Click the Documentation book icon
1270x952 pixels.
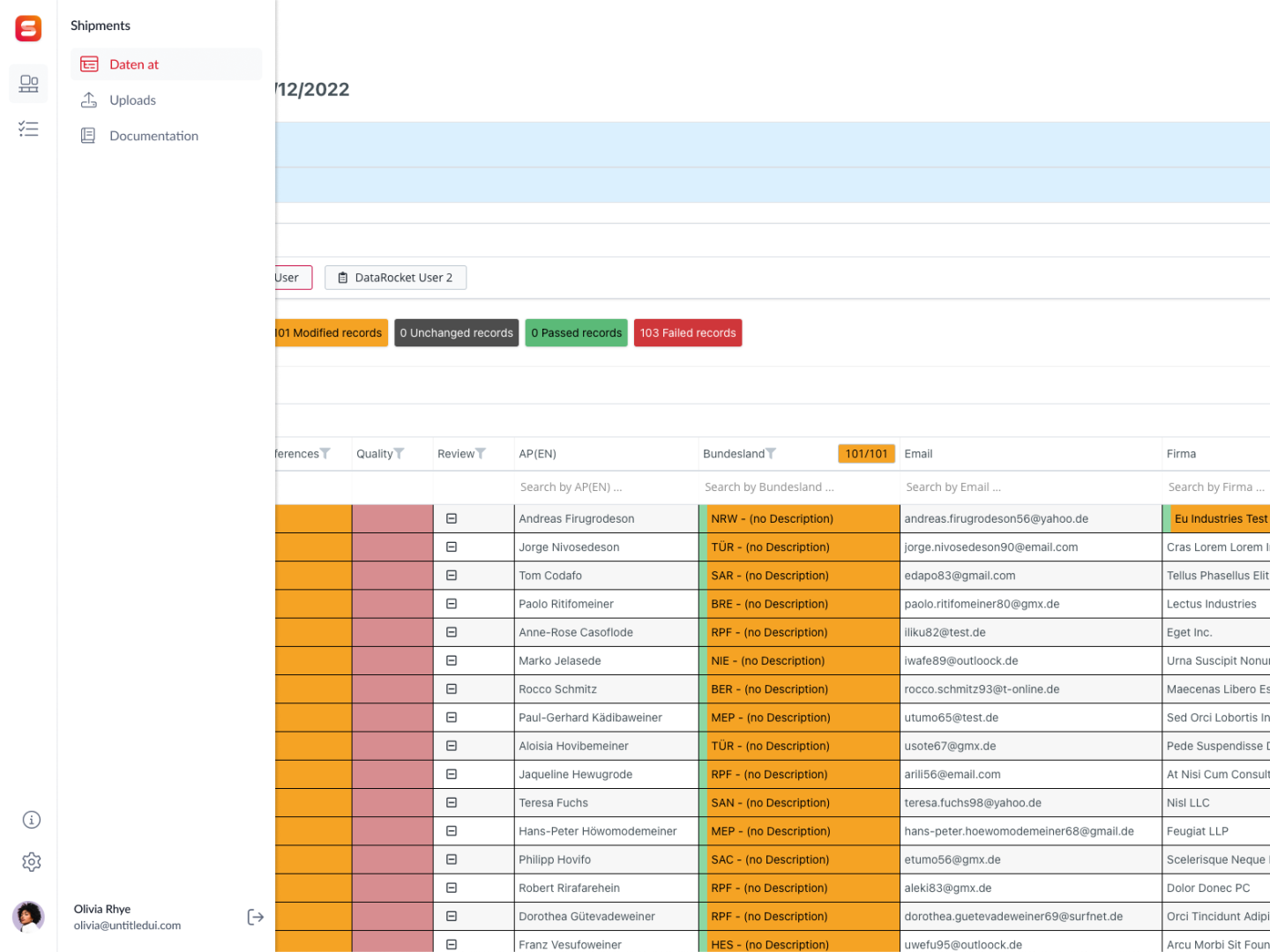[88, 136]
